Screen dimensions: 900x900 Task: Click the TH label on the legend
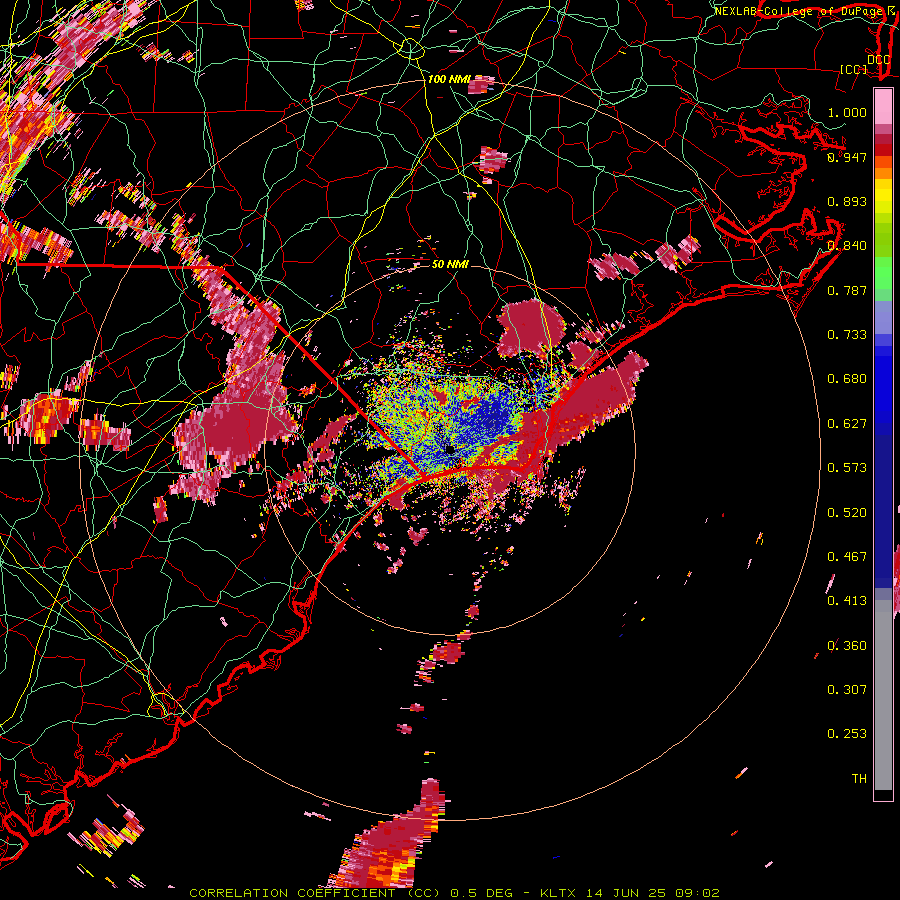tap(859, 779)
